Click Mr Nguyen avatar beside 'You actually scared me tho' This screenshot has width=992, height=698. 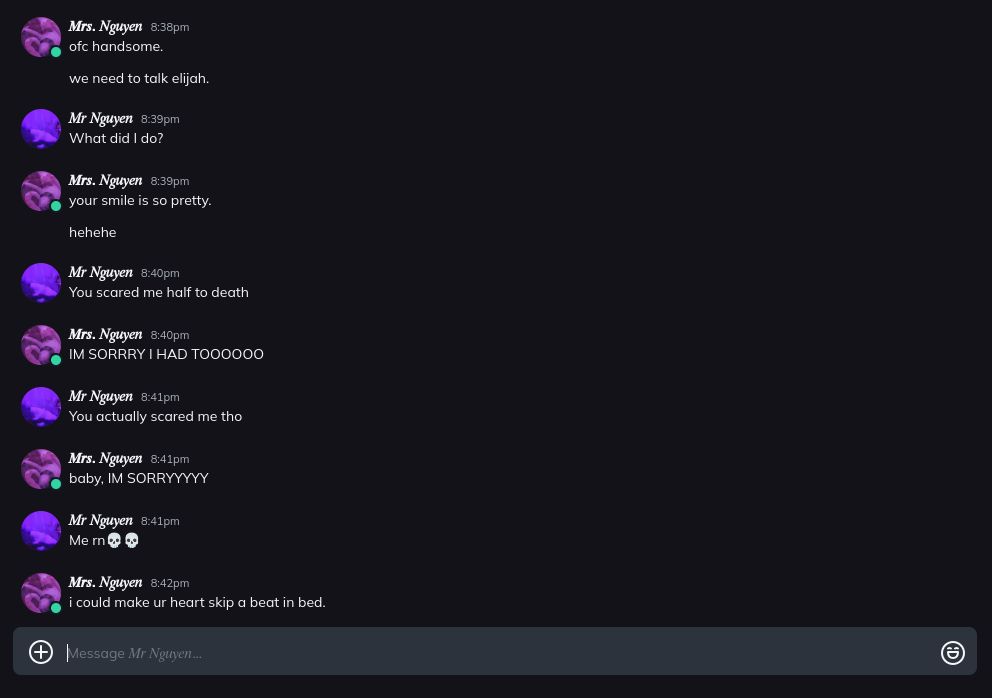(x=41, y=407)
